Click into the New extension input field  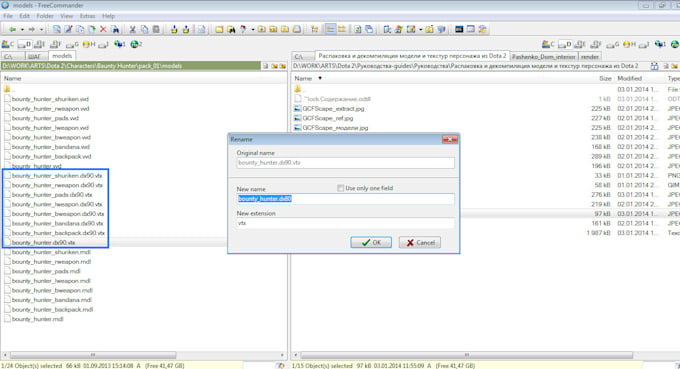[345, 223]
